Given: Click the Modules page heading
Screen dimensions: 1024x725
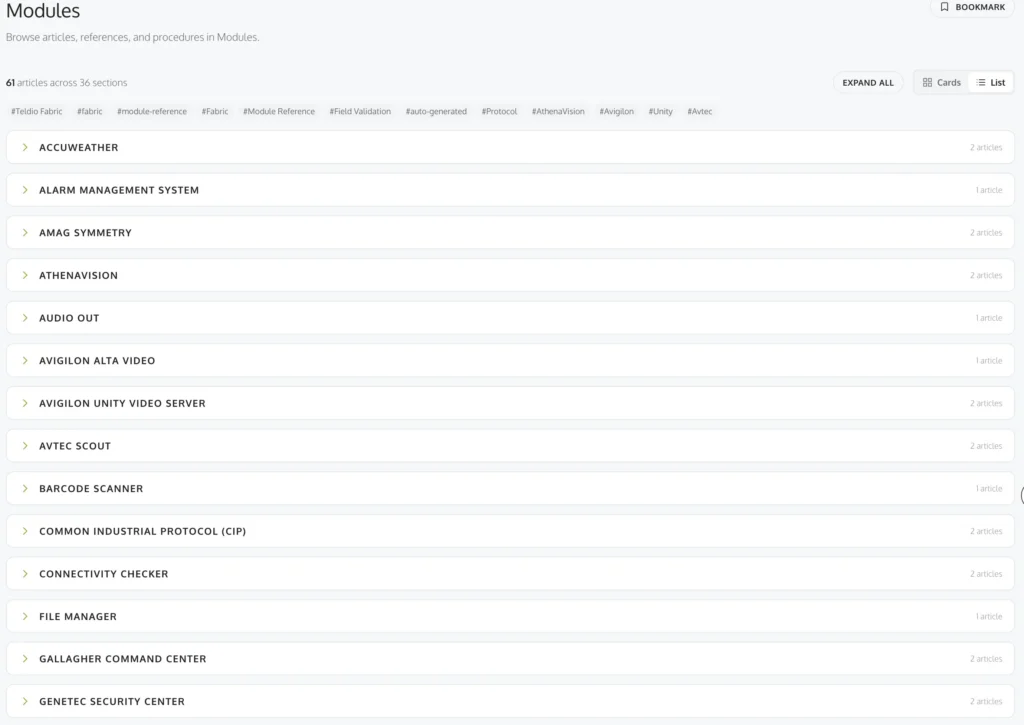Looking at the screenshot, I should click(43, 11).
